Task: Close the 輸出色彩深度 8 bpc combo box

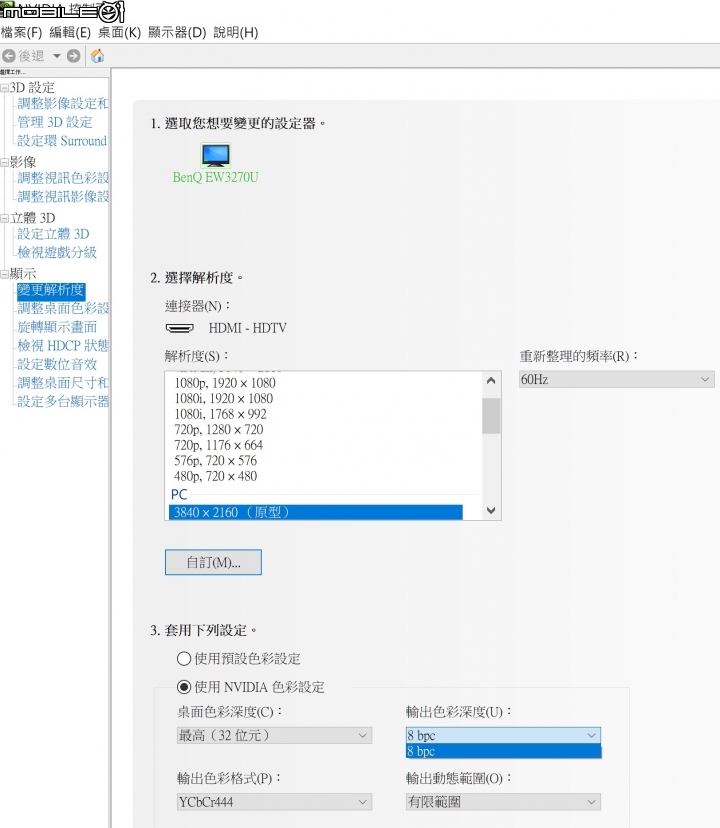Action: tap(503, 735)
